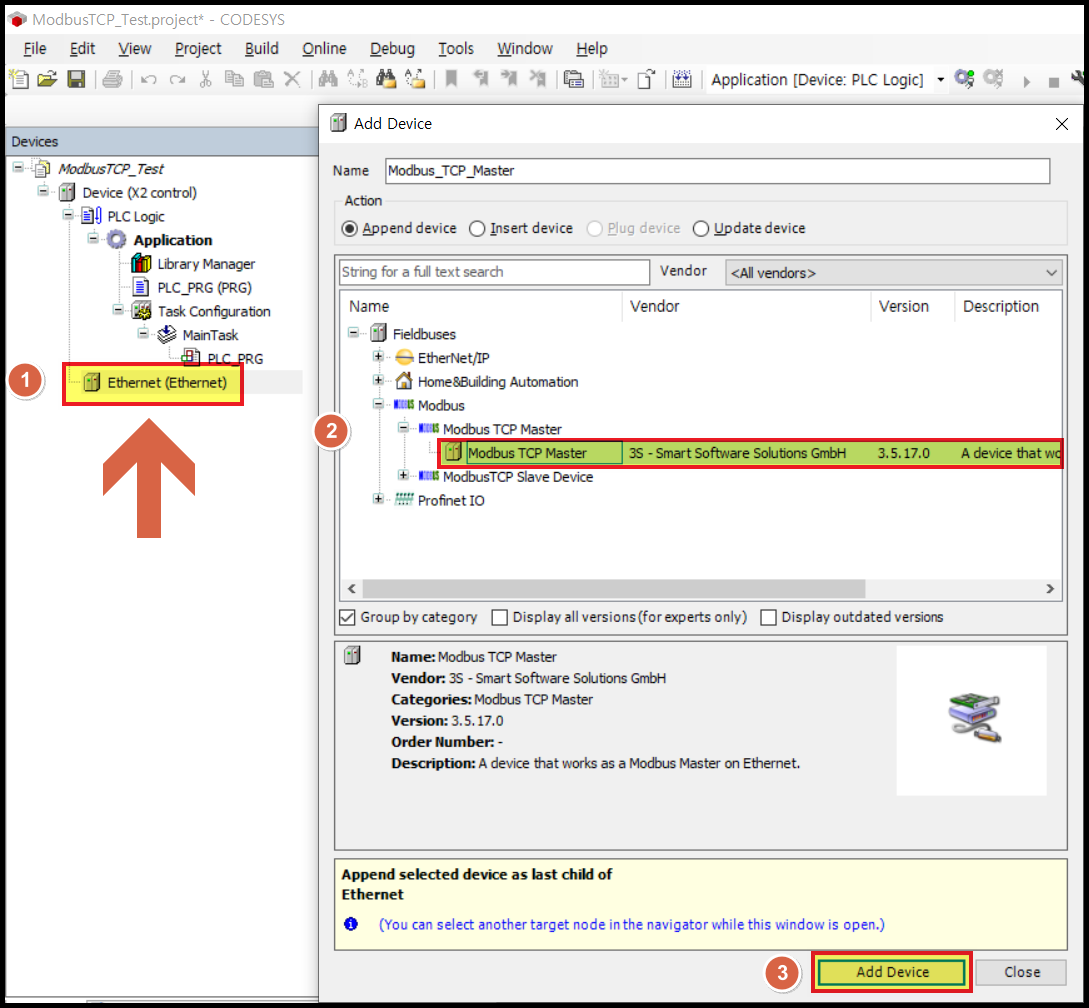Click the Build grid icon in toolbar
The height and width of the screenshot is (1008, 1089).
682,80
